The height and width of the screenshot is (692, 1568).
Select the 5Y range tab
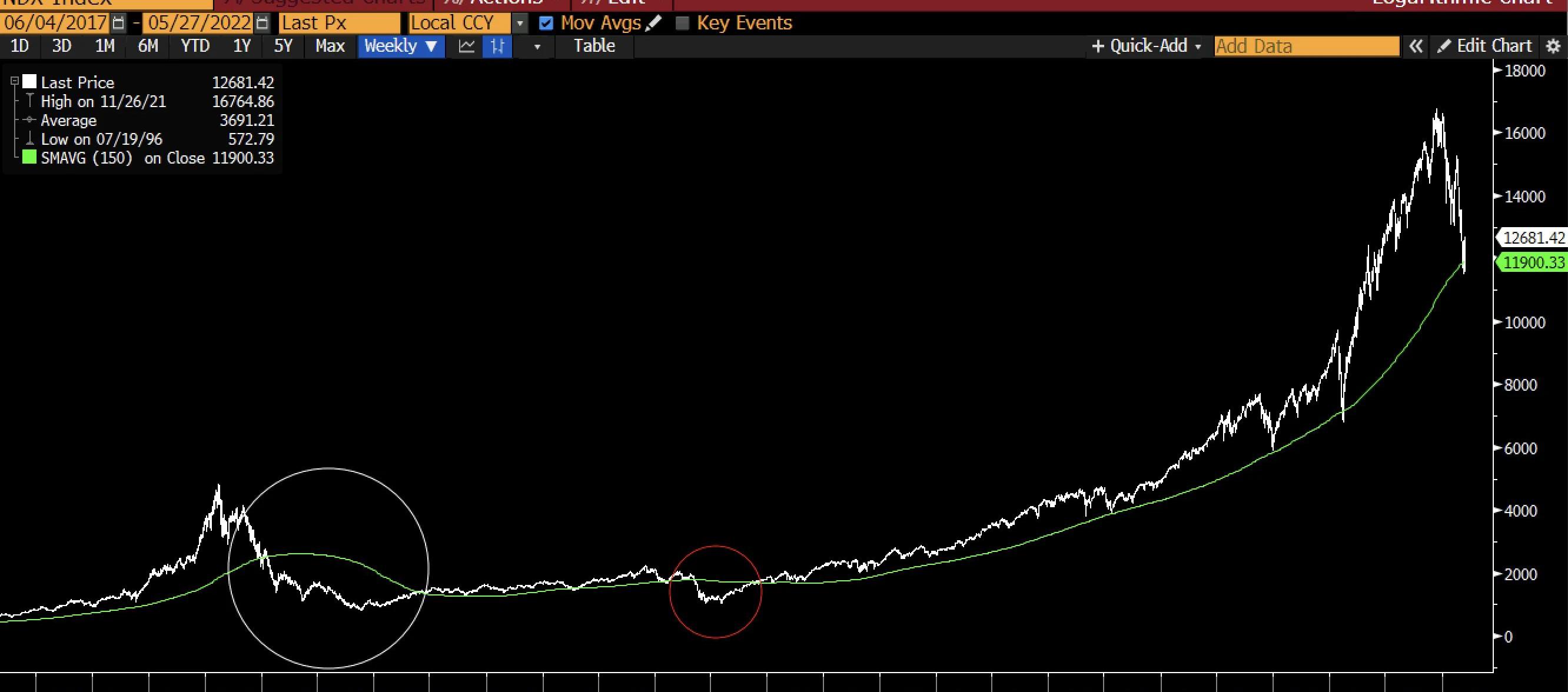283,46
